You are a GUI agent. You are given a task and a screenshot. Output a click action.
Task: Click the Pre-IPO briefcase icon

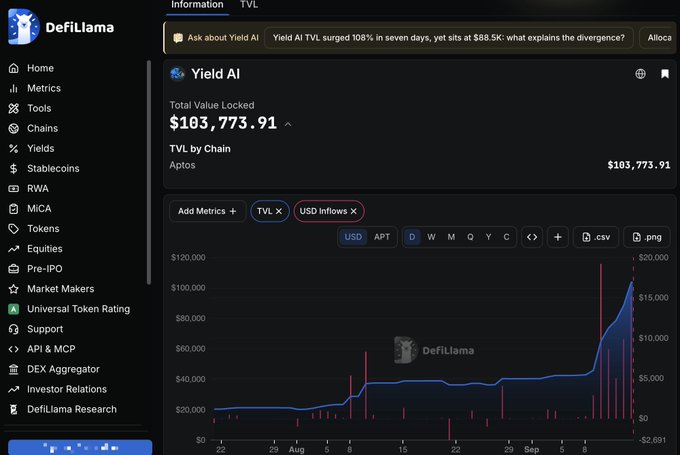pyautogui.click(x=13, y=269)
